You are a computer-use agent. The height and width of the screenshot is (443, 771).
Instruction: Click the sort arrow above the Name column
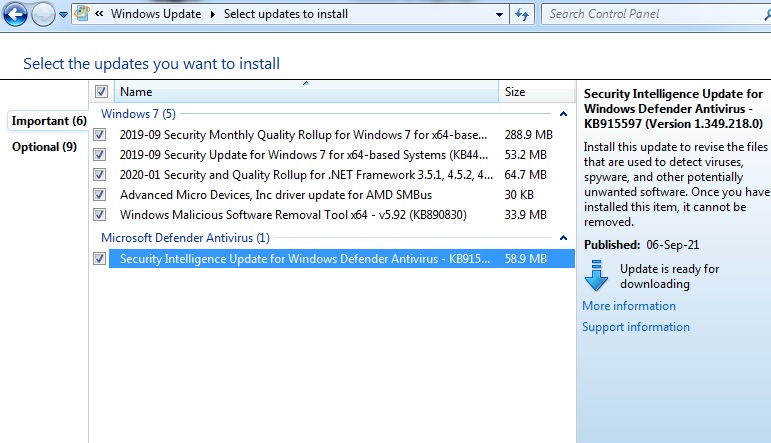point(306,83)
